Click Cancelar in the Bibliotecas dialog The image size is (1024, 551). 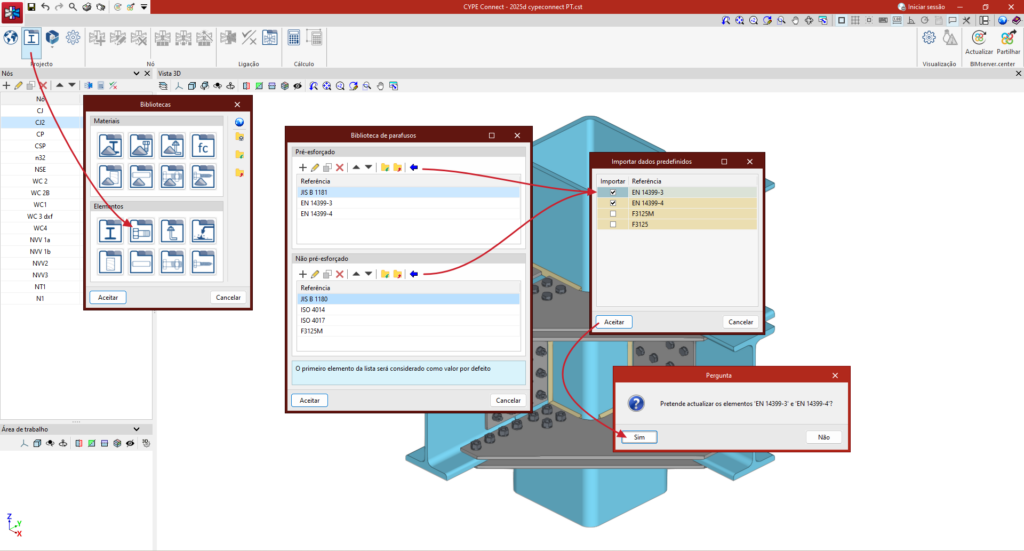[x=228, y=298]
